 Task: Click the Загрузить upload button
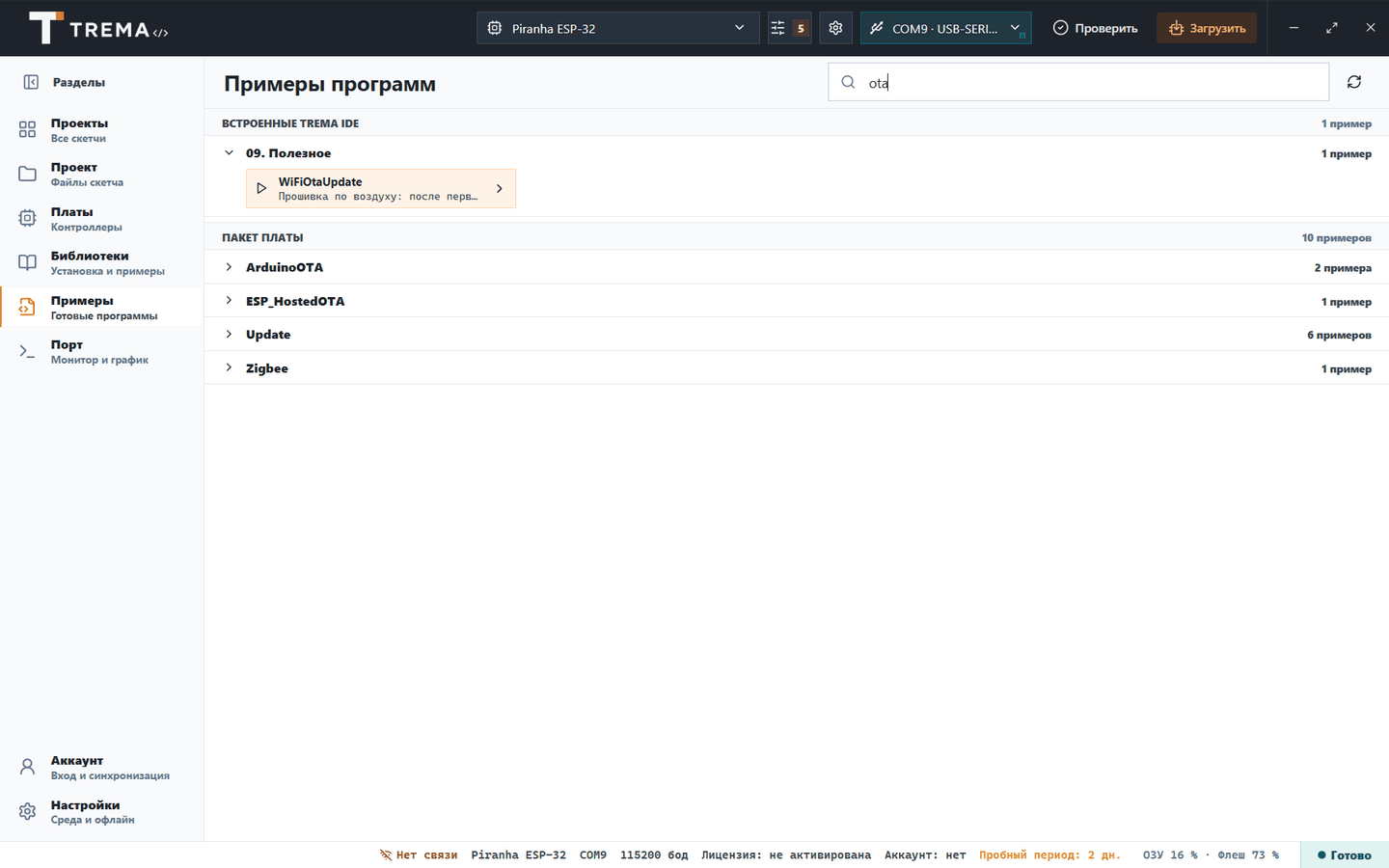click(x=1207, y=28)
